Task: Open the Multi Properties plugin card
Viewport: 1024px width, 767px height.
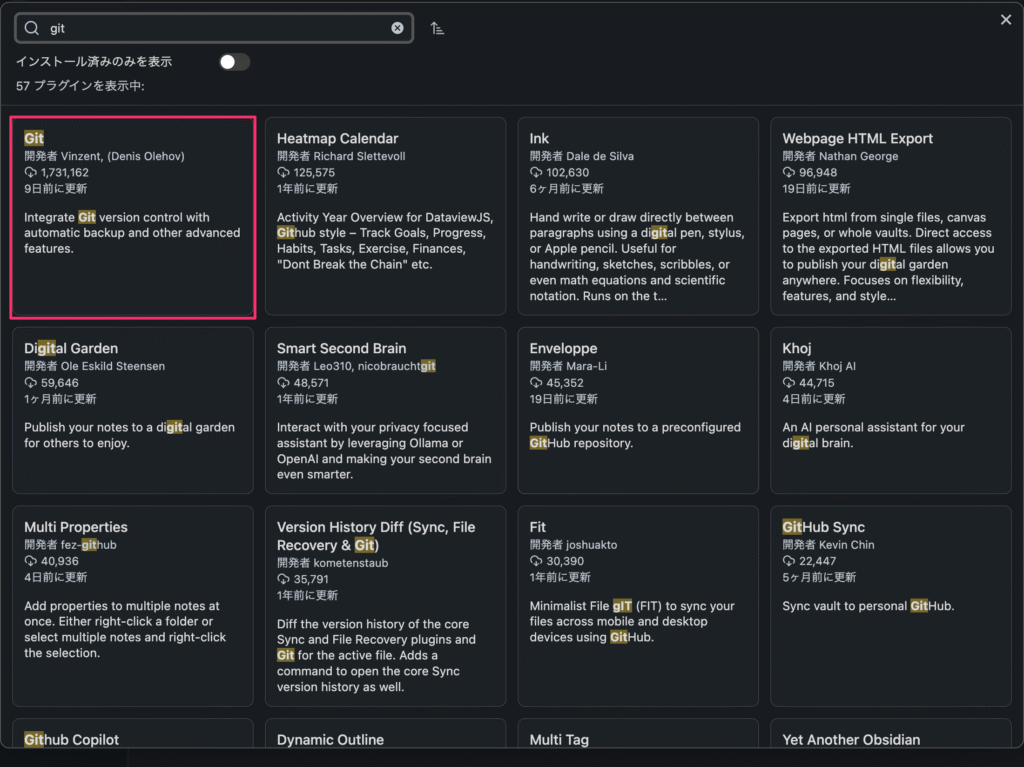Action: point(133,606)
